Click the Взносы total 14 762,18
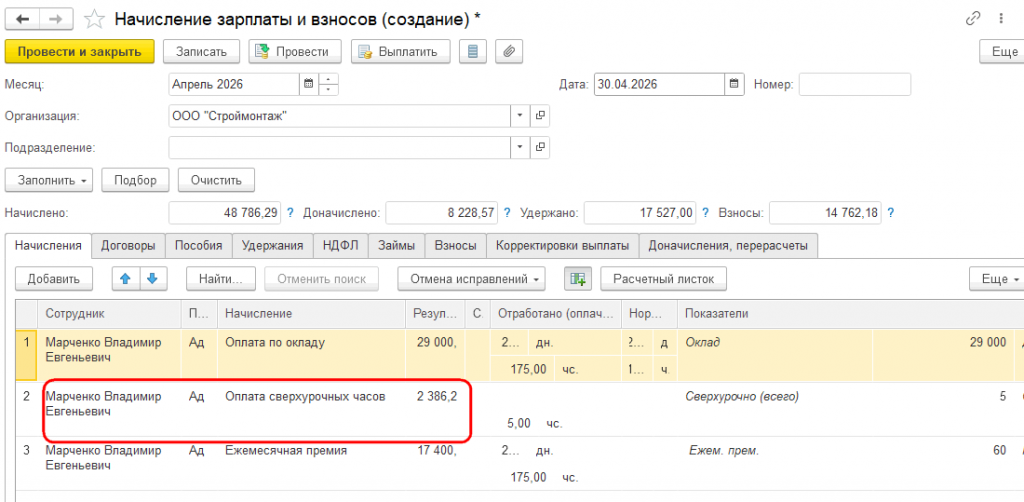Image resolution: width=1024 pixels, height=502 pixels. pyautogui.click(x=825, y=213)
